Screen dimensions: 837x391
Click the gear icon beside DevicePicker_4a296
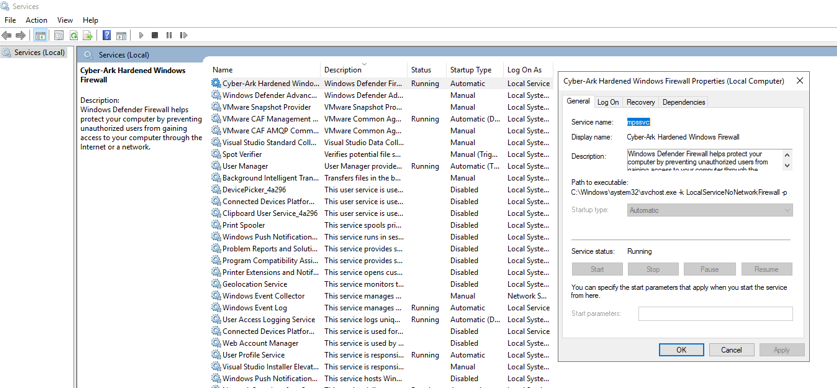click(216, 190)
